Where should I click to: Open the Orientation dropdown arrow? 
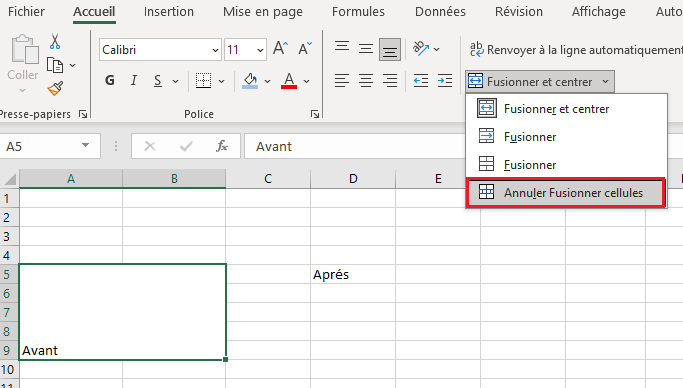tap(436, 49)
